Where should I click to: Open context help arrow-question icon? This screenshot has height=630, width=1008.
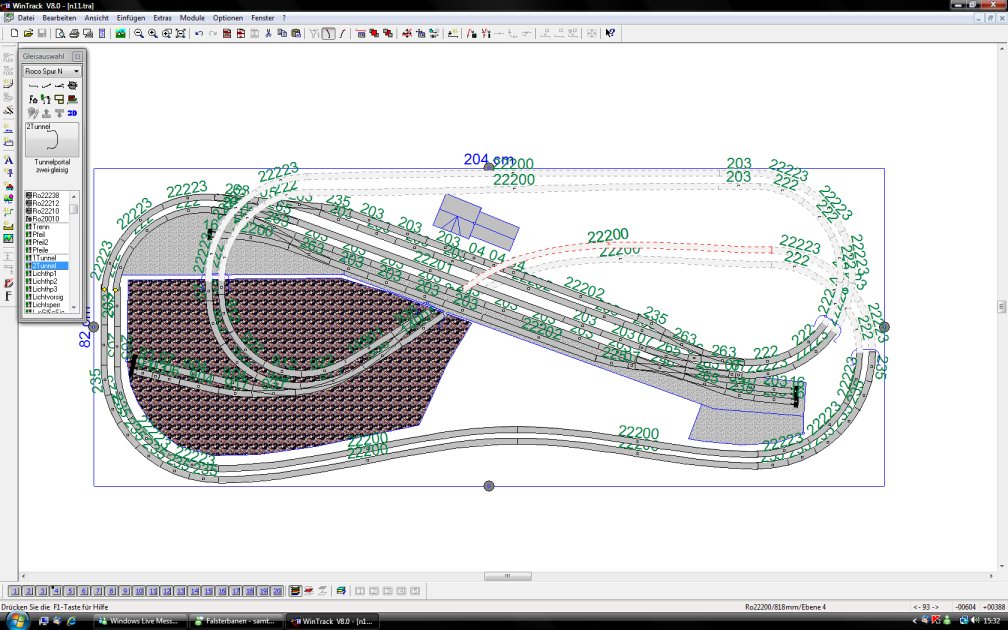point(610,33)
